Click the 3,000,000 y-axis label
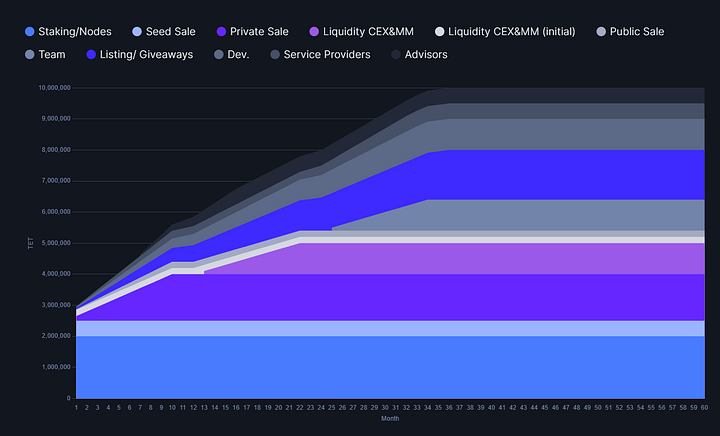This screenshot has height=436, width=720. (56, 305)
